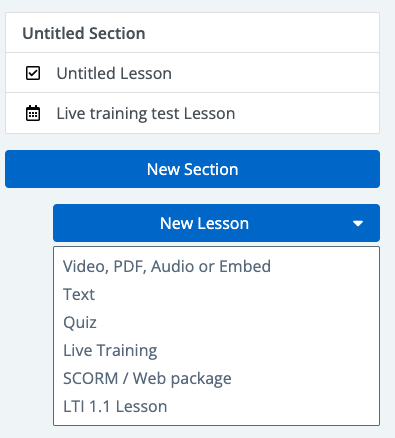Select the LTI 1.1 Lesson option
The height and width of the screenshot is (438, 395).
pos(115,406)
